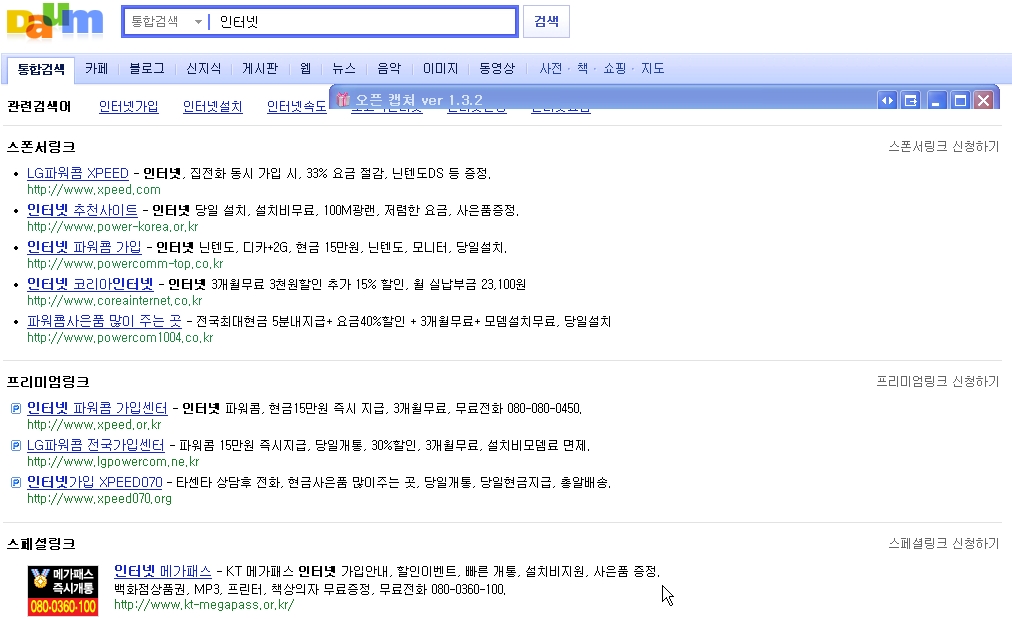Click the P icon beside 인터넷 파워콤 가입센터
The width and height of the screenshot is (1012, 619).
click(x=16, y=409)
